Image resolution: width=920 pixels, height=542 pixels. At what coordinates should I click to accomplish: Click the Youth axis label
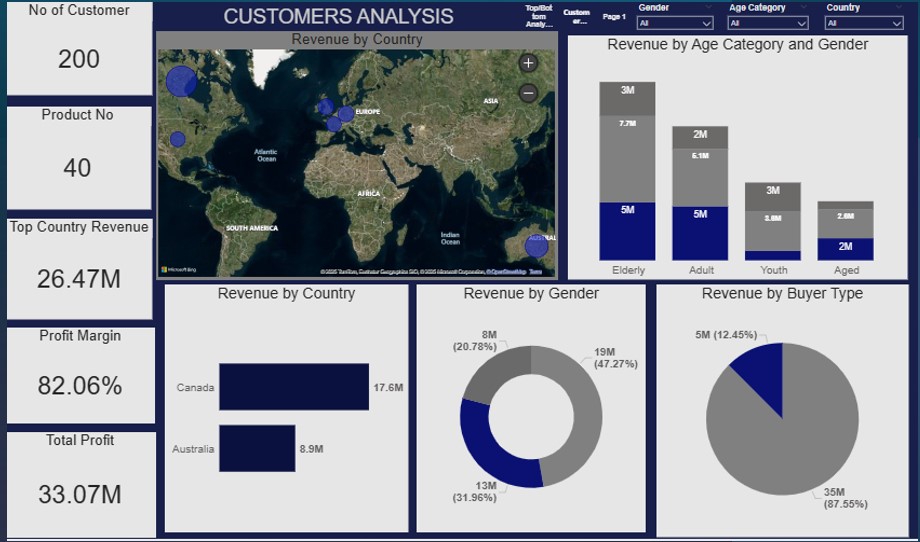[773, 270]
